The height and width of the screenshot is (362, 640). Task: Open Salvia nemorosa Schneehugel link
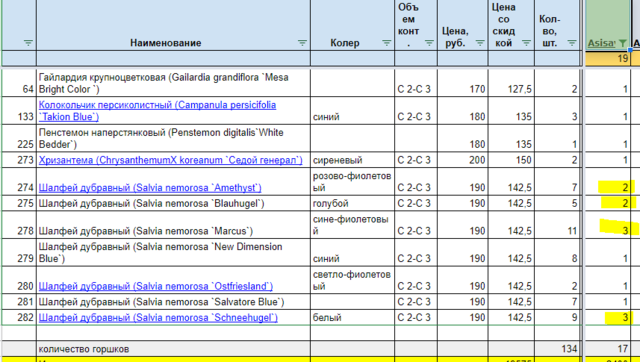click(x=158, y=318)
